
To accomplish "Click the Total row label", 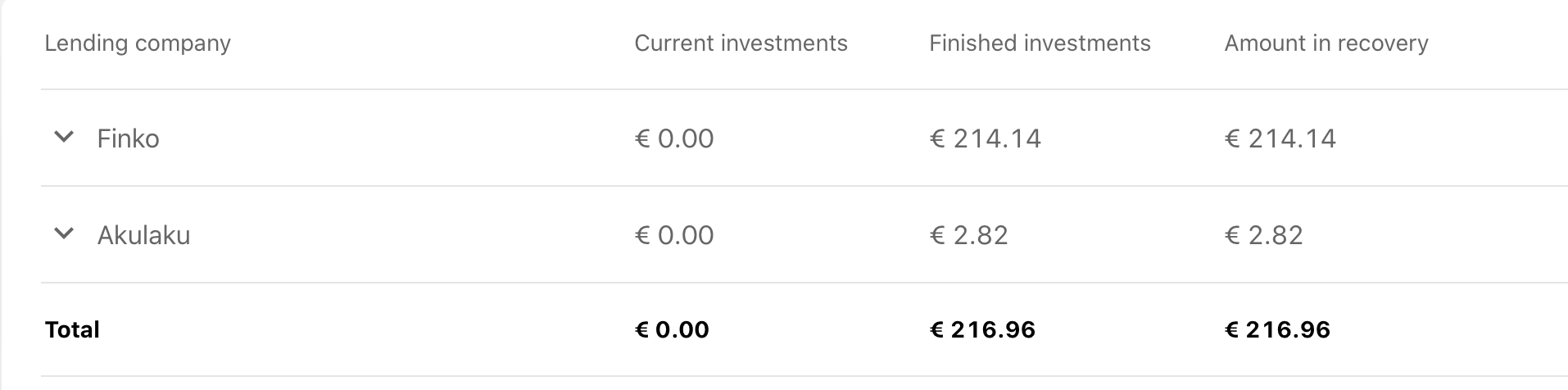I will point(72,329).
